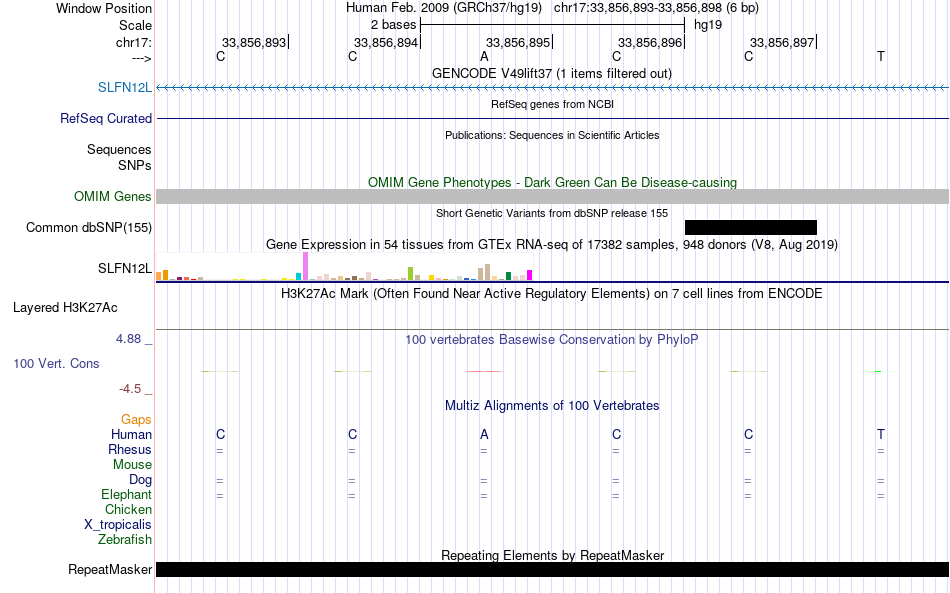Open the GTEx Gene Expression track title
950x593 pixels.
552,244
